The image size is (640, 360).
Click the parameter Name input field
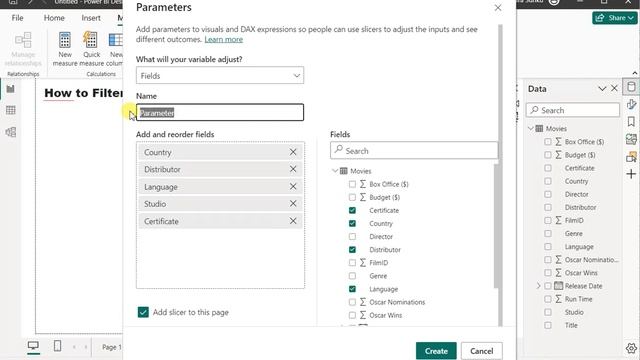[x=220, y=112]
